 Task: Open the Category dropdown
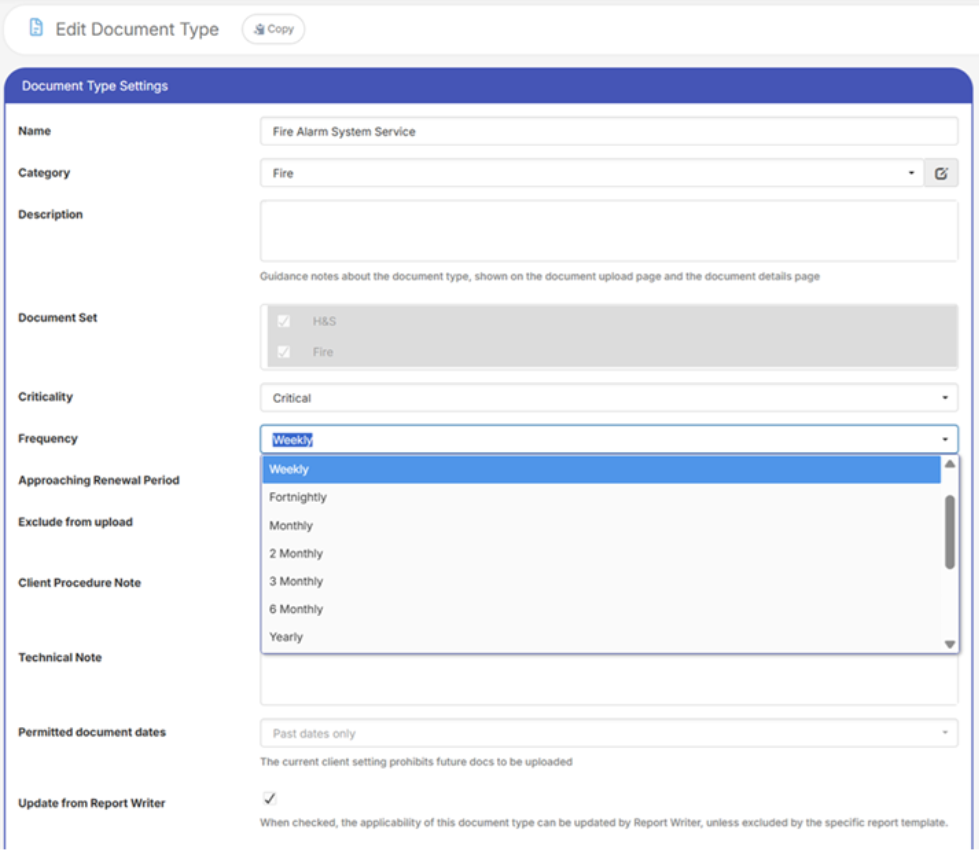tap(592, 173)
